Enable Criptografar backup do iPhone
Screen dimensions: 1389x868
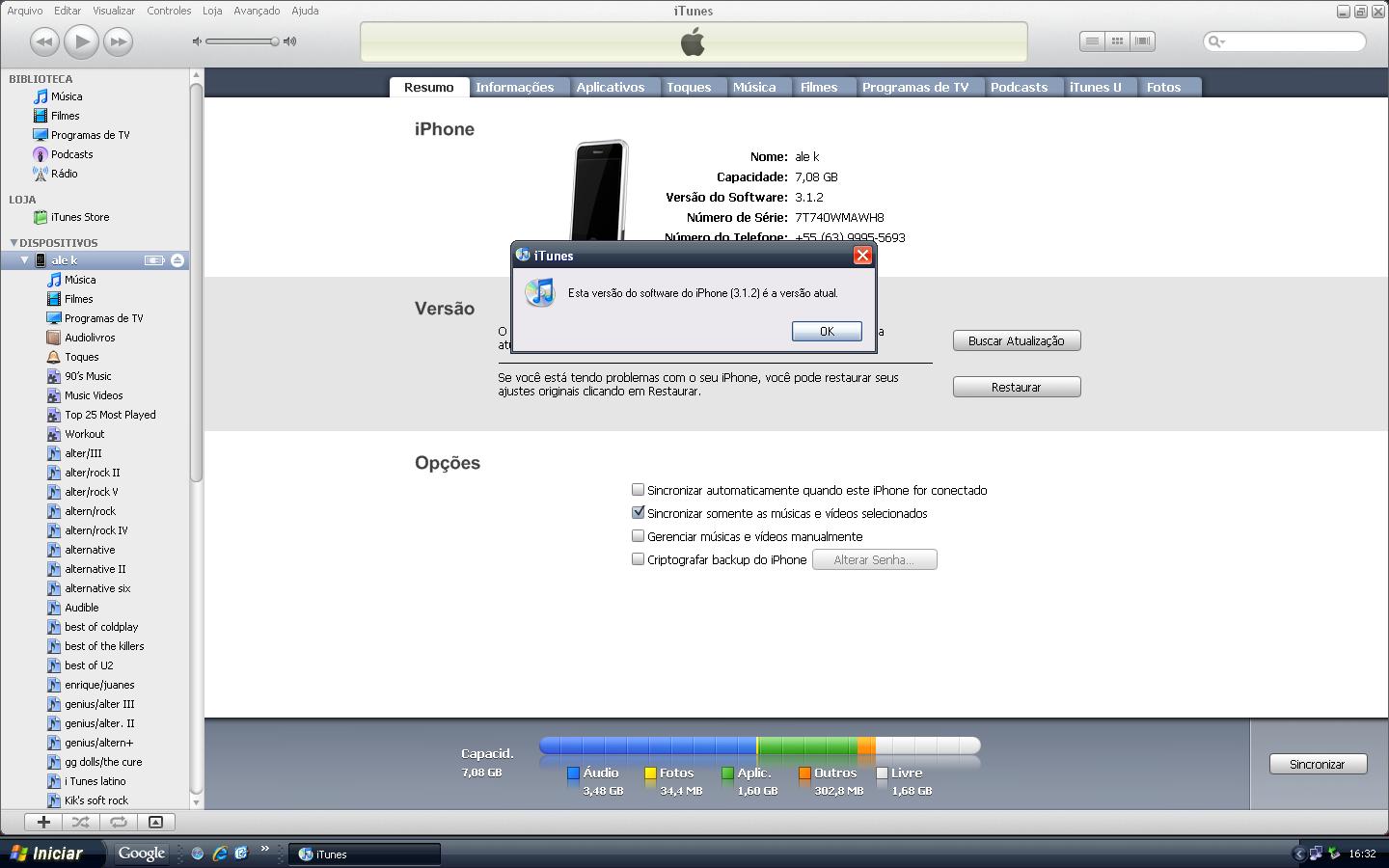(638, 559)
